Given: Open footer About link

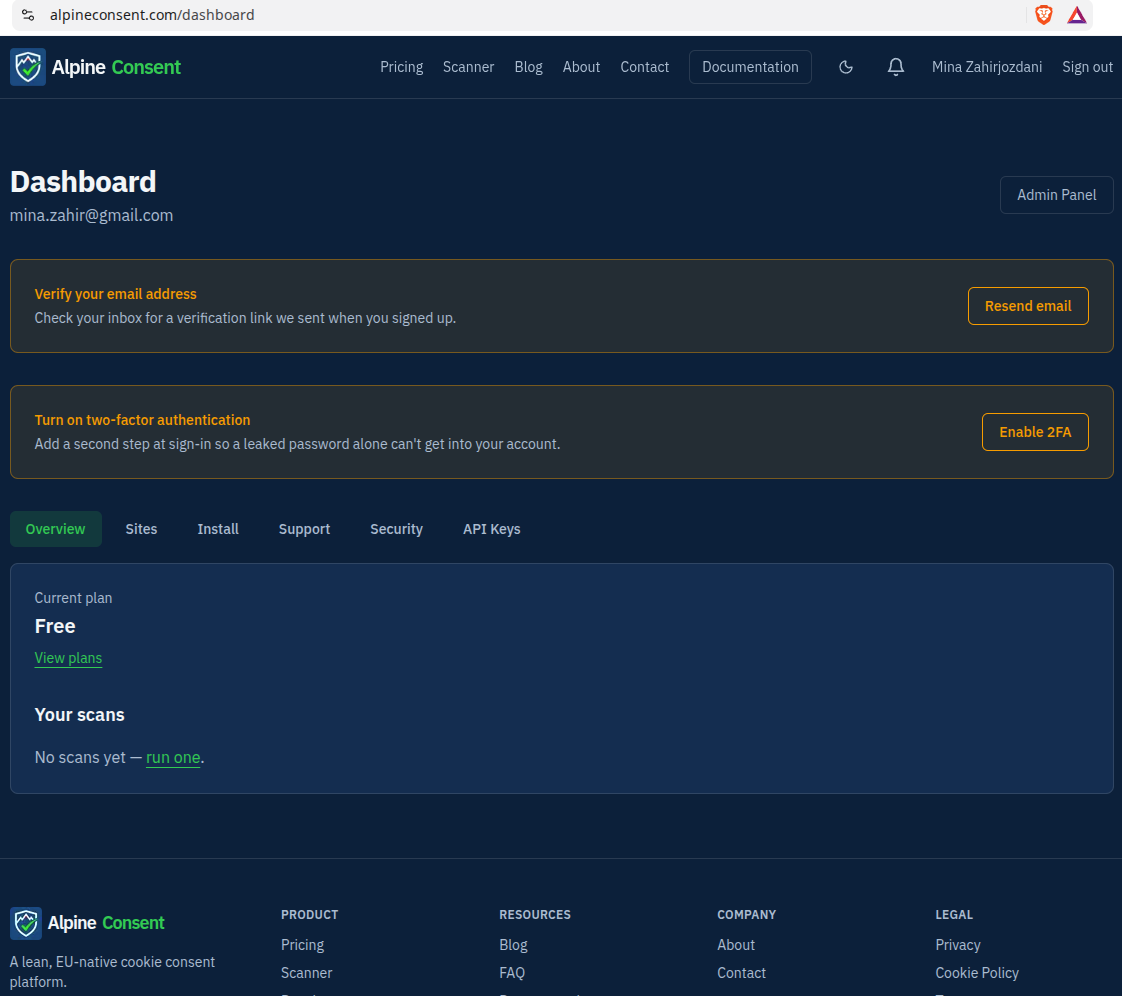Looking at the screenshot, I should coord(736,945).
